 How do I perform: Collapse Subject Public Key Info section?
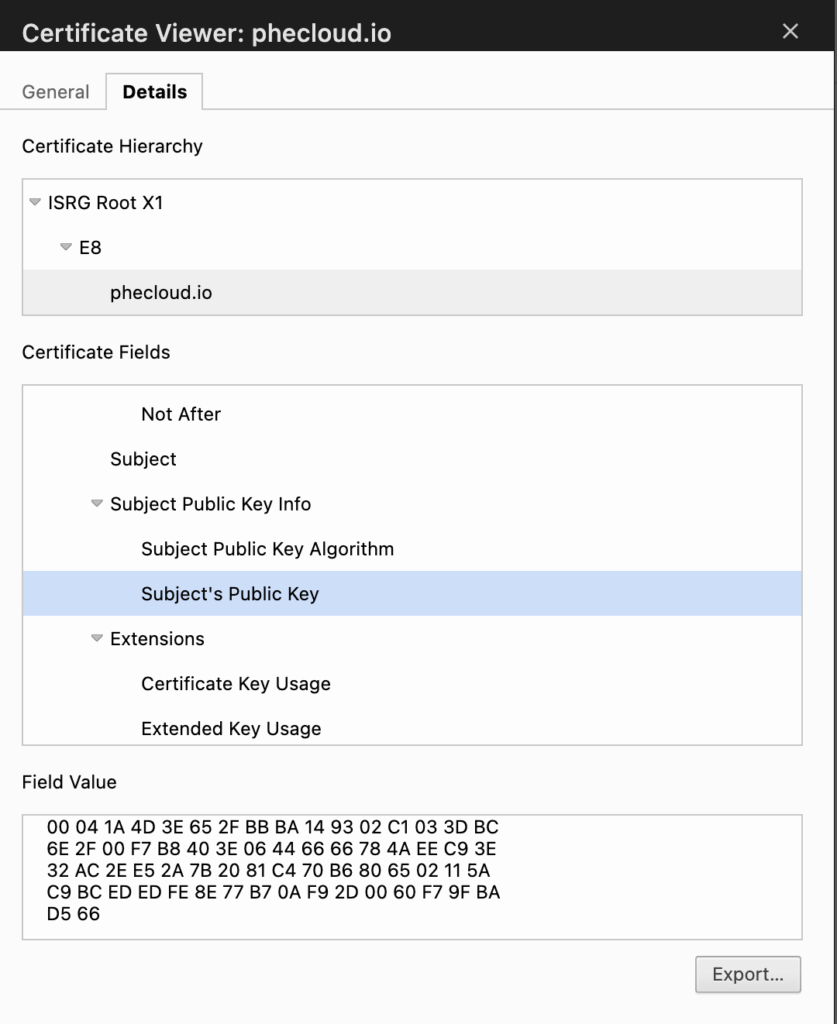[97, 504]
